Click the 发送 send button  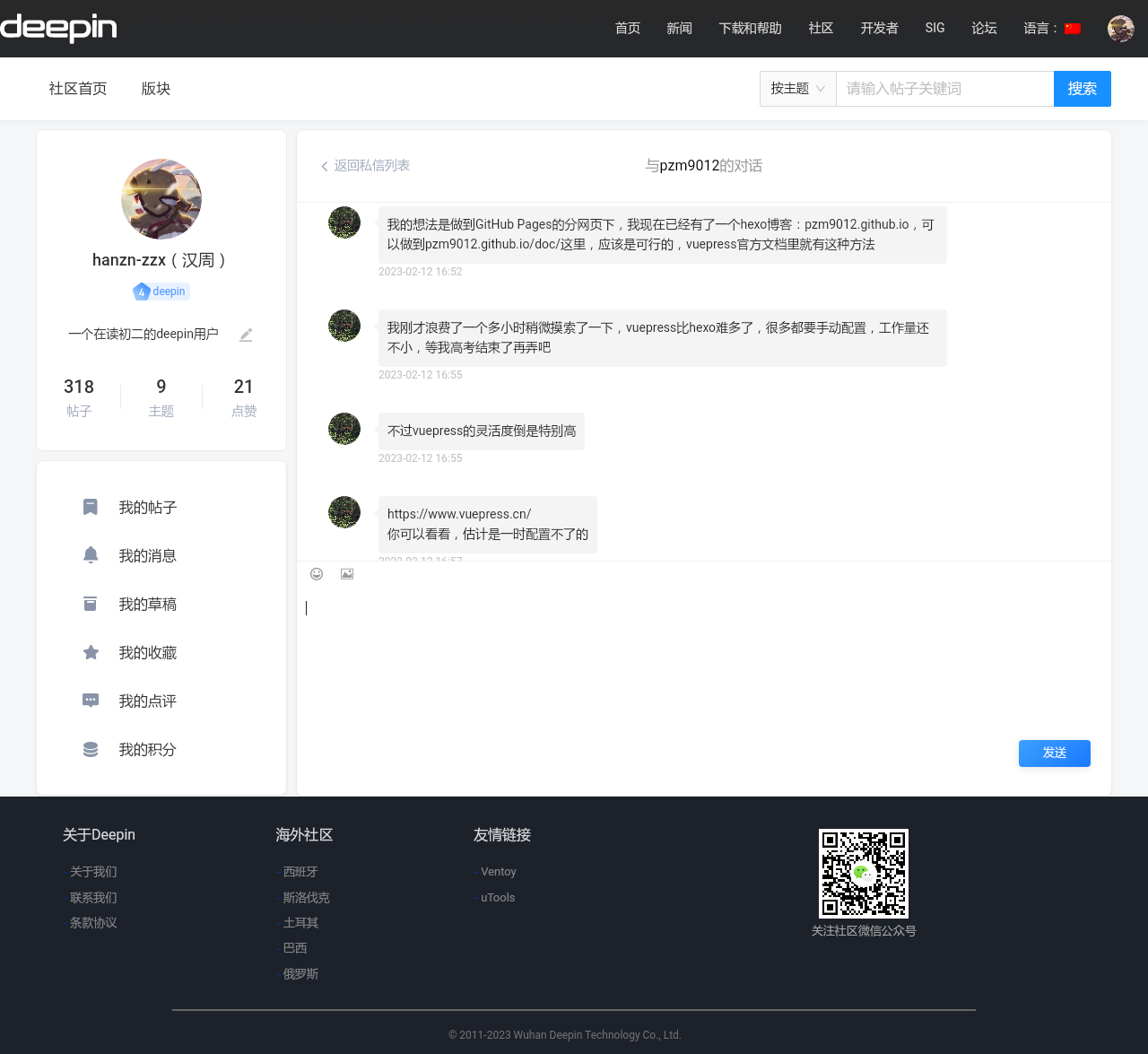point(1054,753)
